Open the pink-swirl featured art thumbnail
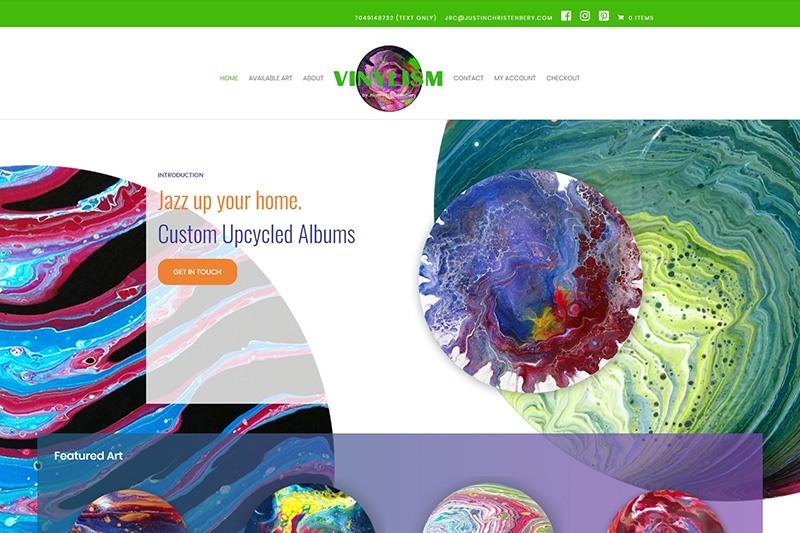The image size is (800, 533). point(488,509)
